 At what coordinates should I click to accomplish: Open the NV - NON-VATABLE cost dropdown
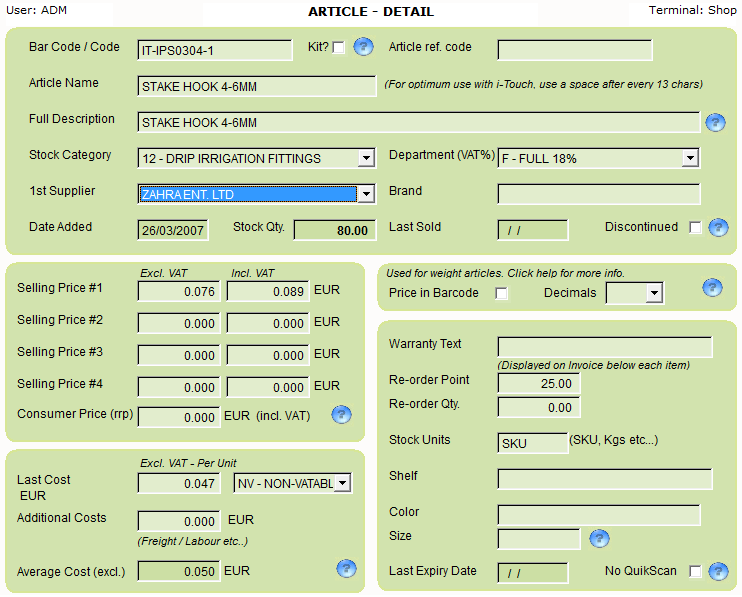click(x=343, y=484)
